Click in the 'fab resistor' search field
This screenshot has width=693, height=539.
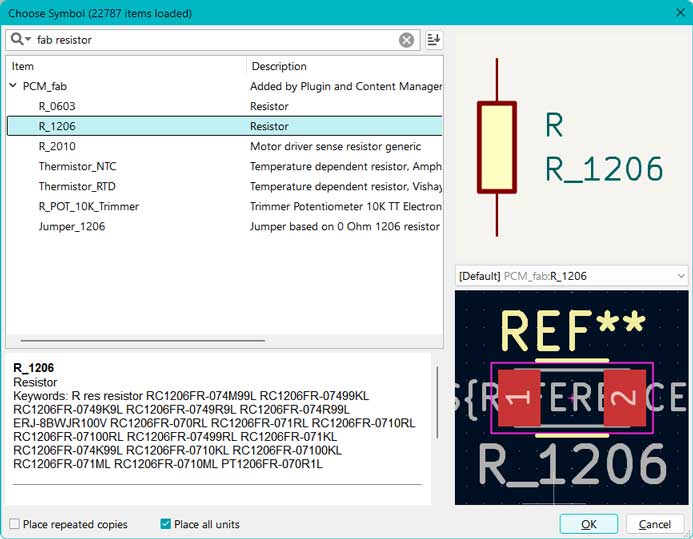click(x=212, y=40)
